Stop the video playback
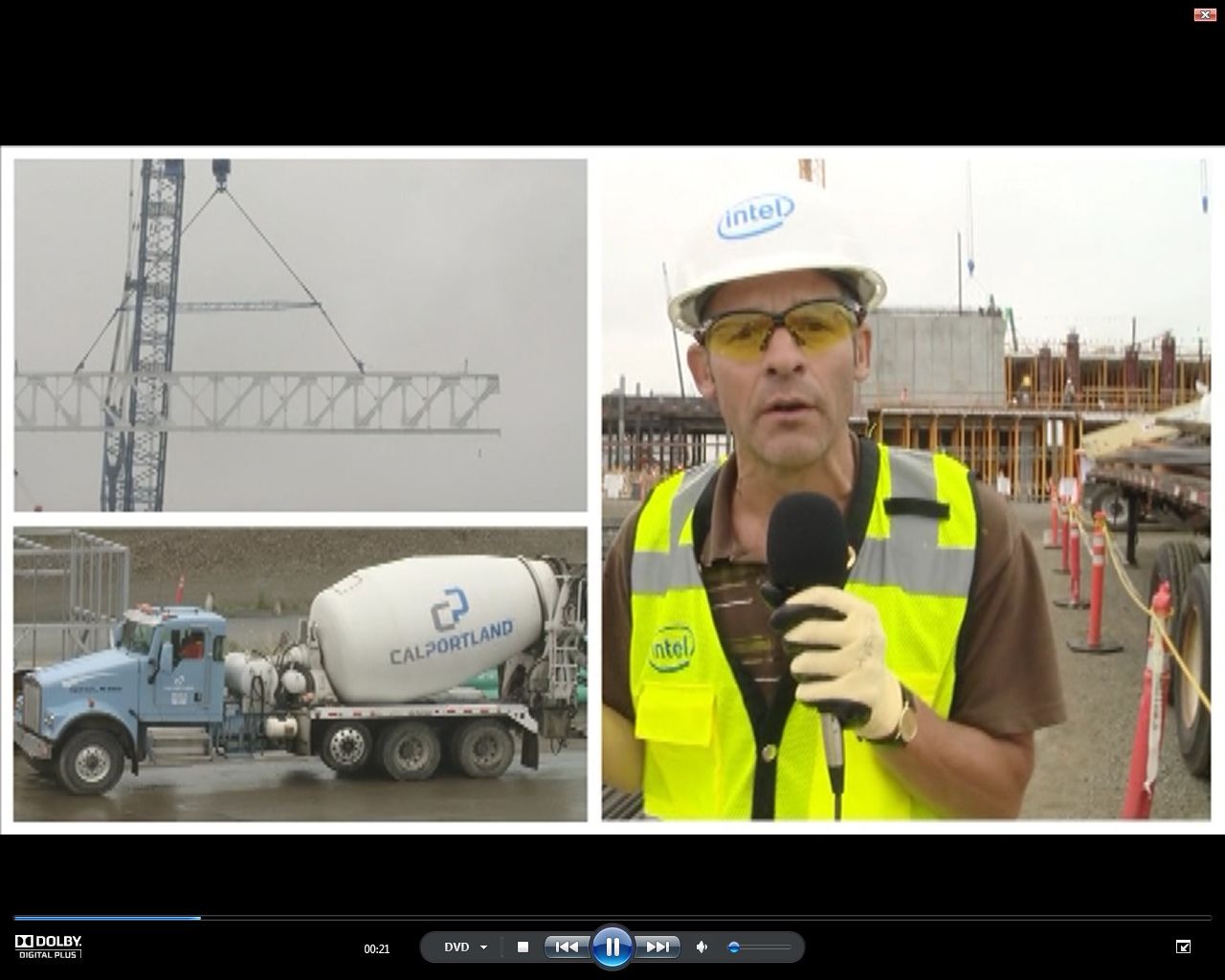 point(523,947)
